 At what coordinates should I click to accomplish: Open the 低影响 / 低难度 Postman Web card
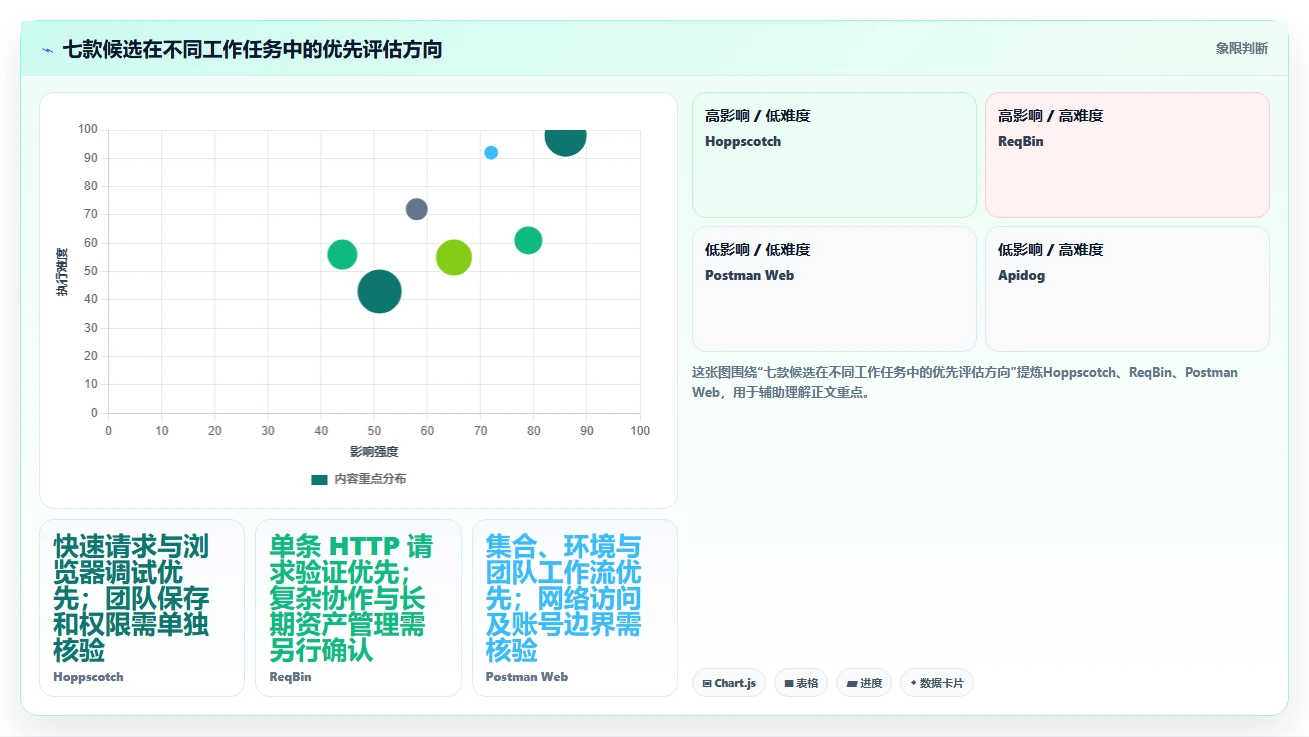834,289
